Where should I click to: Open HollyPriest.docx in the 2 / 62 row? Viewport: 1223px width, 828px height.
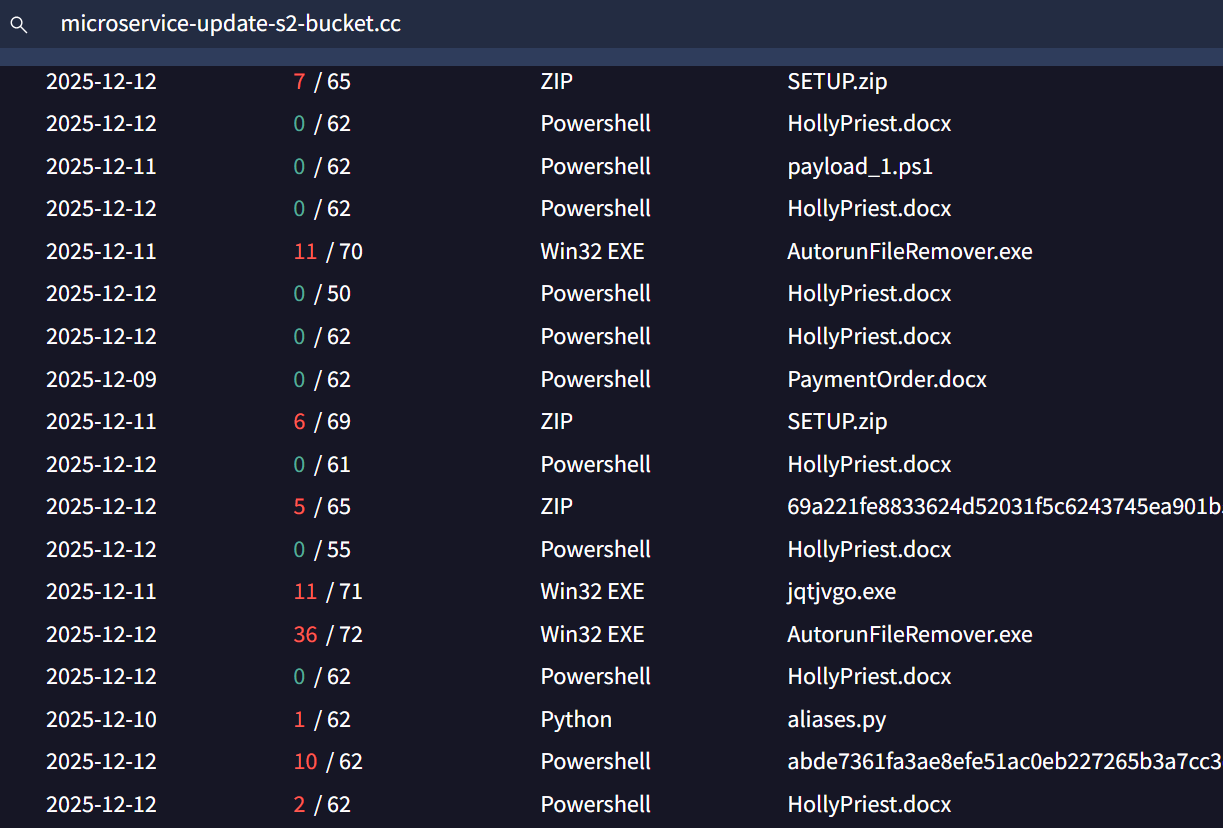click(x=869, y=804)
